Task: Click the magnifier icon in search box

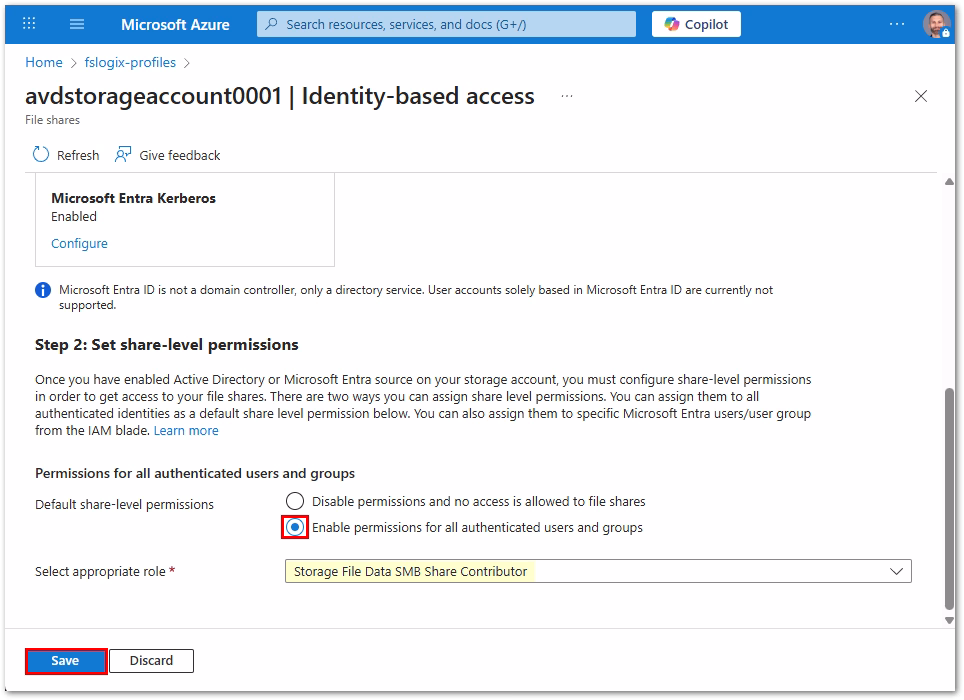Action: [271, 24]
